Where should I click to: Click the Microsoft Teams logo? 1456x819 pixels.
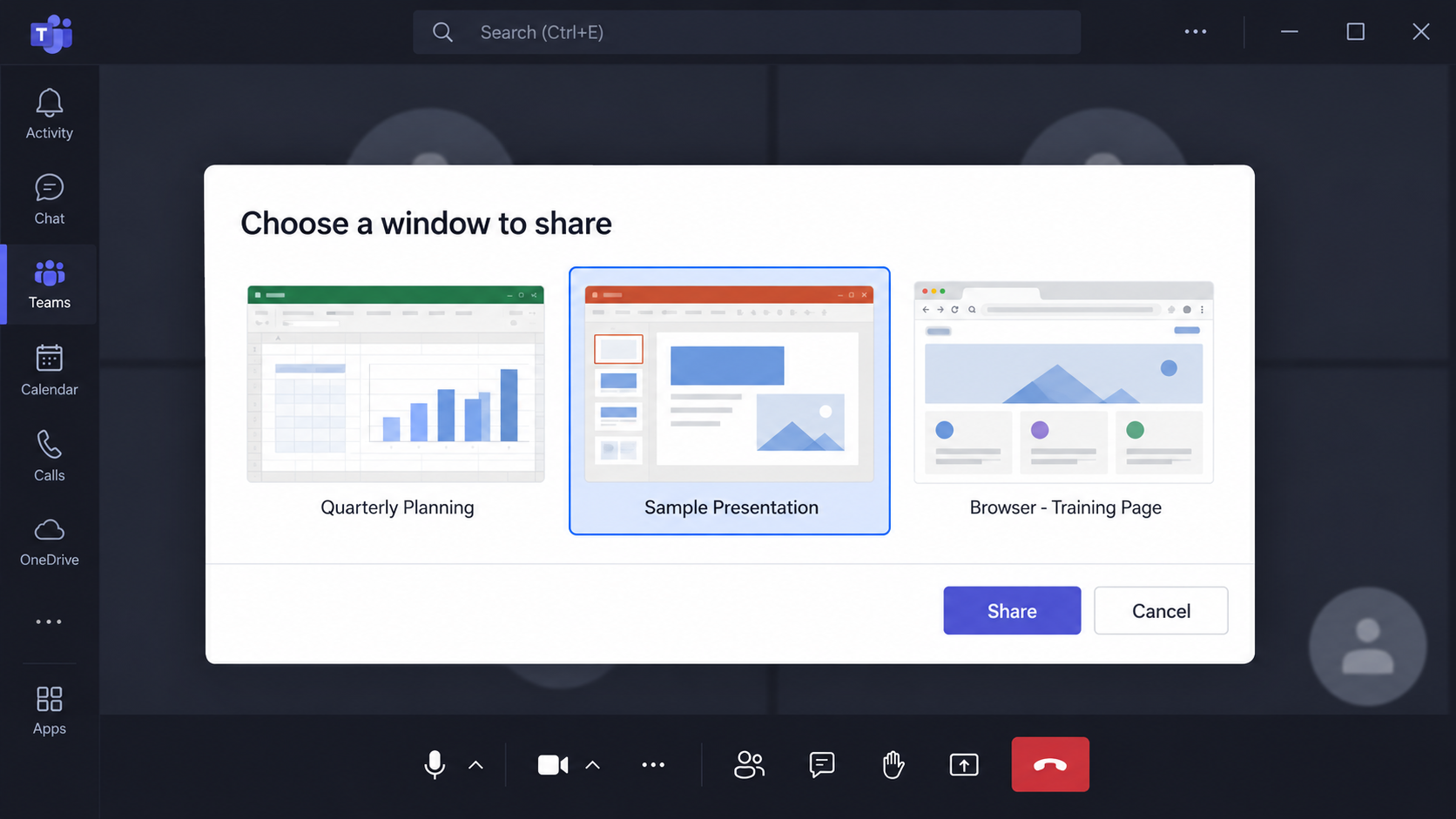pyautogui.click(x=51, y=33)
